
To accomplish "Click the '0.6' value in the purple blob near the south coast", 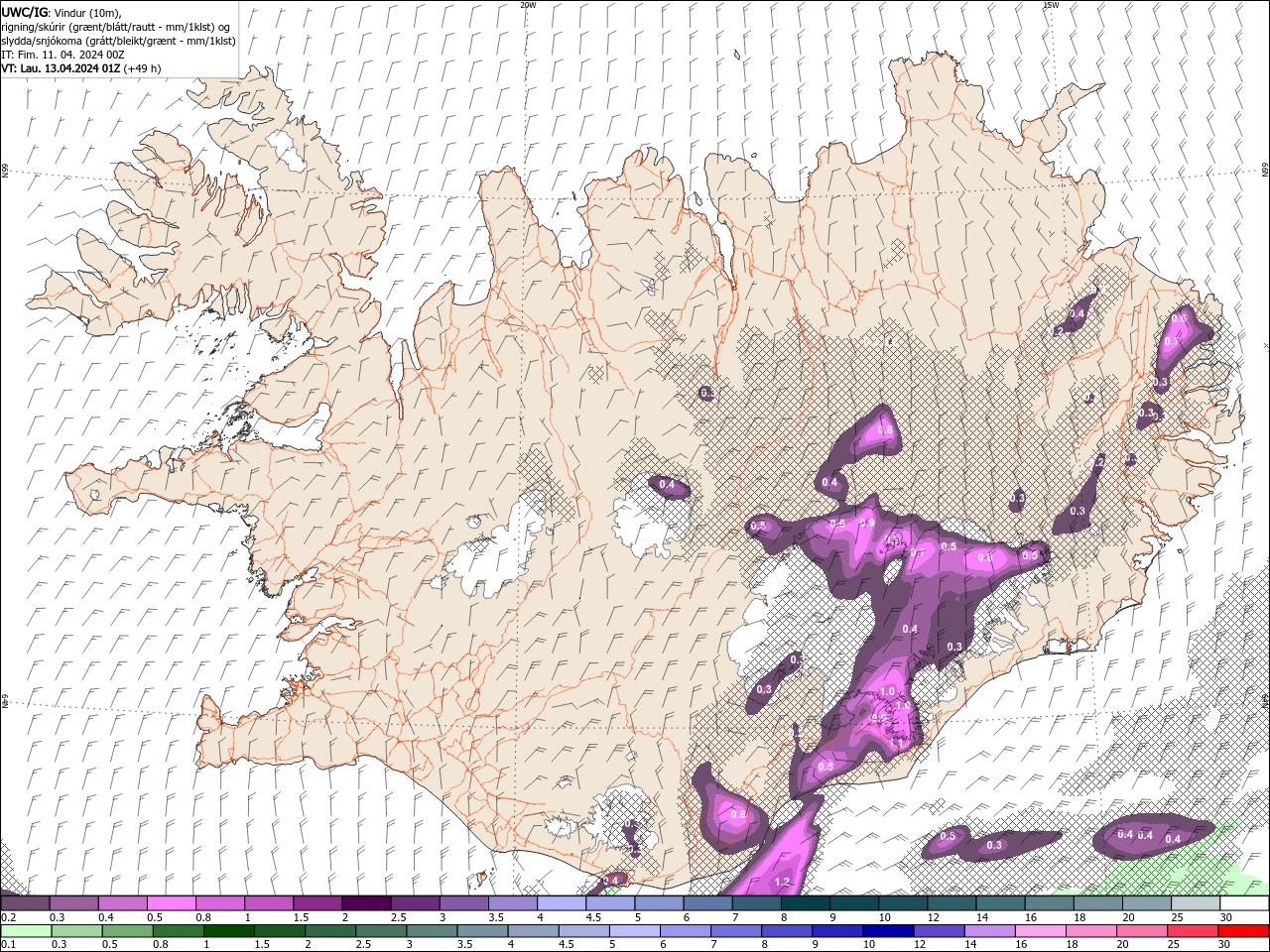I will (x=738, y=815).
